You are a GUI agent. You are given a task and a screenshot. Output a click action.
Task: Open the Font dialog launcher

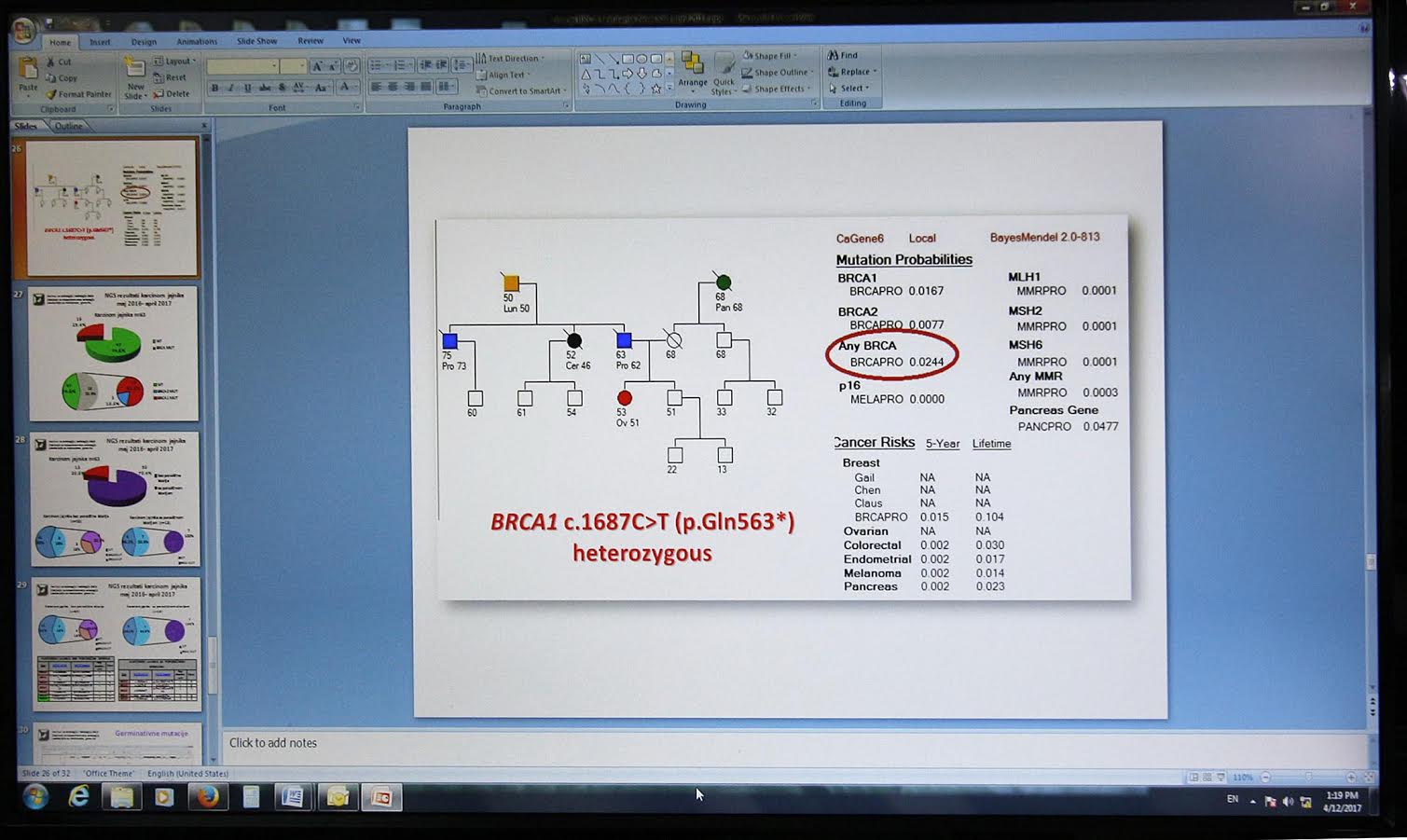357,108
